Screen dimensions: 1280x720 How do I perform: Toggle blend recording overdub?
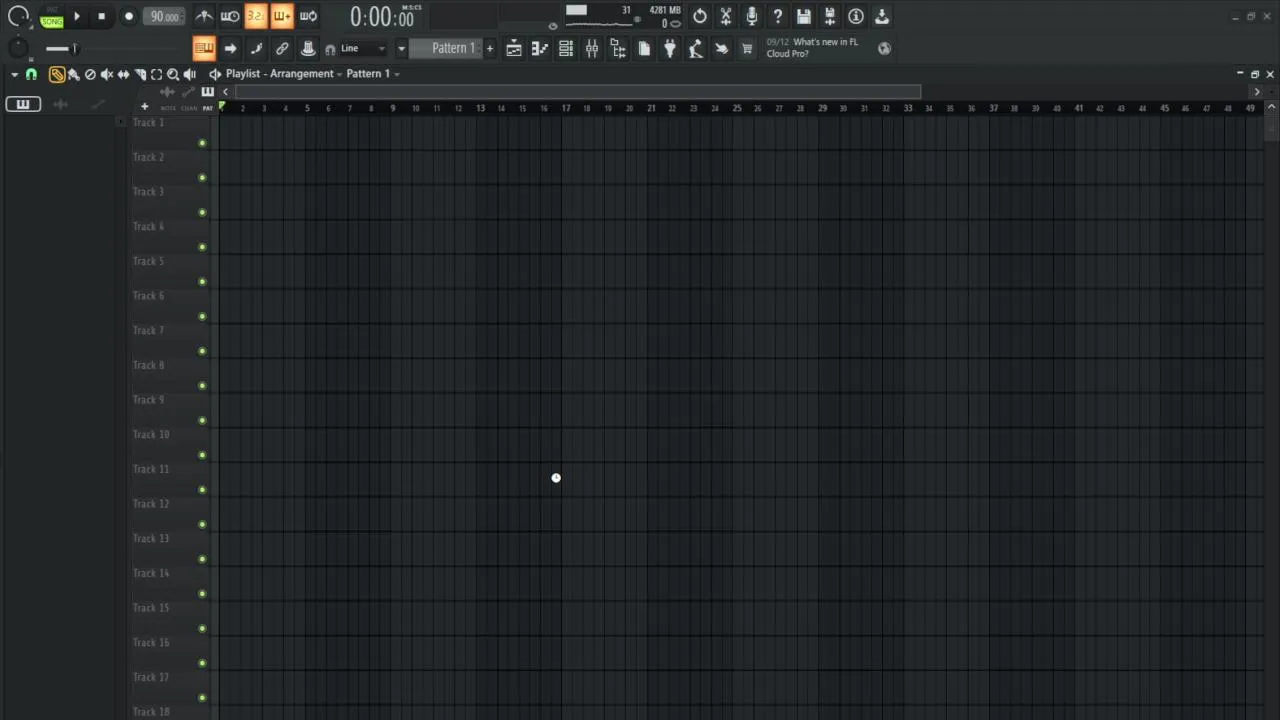(x=282, y=16)
